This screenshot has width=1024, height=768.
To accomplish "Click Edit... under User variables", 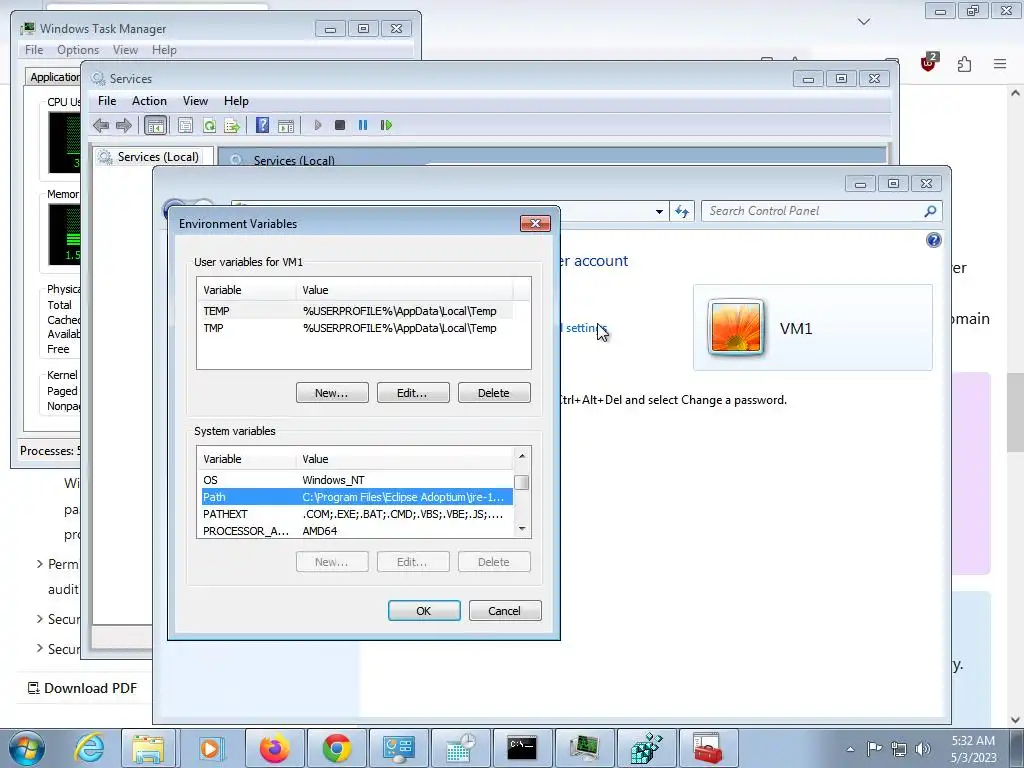I will coord(413,392).
